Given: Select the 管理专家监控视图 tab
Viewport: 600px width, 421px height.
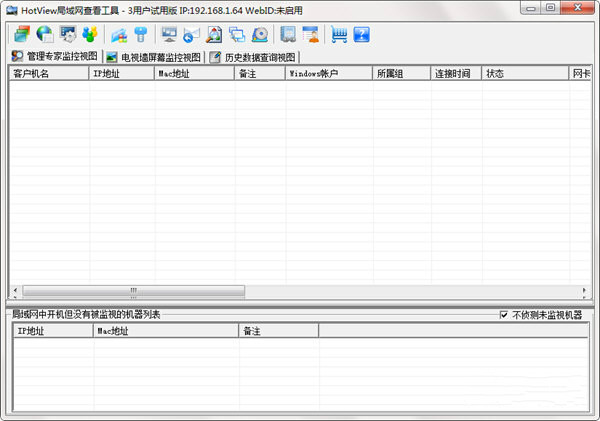Looking at the screenshot, I should coord(55,57).
